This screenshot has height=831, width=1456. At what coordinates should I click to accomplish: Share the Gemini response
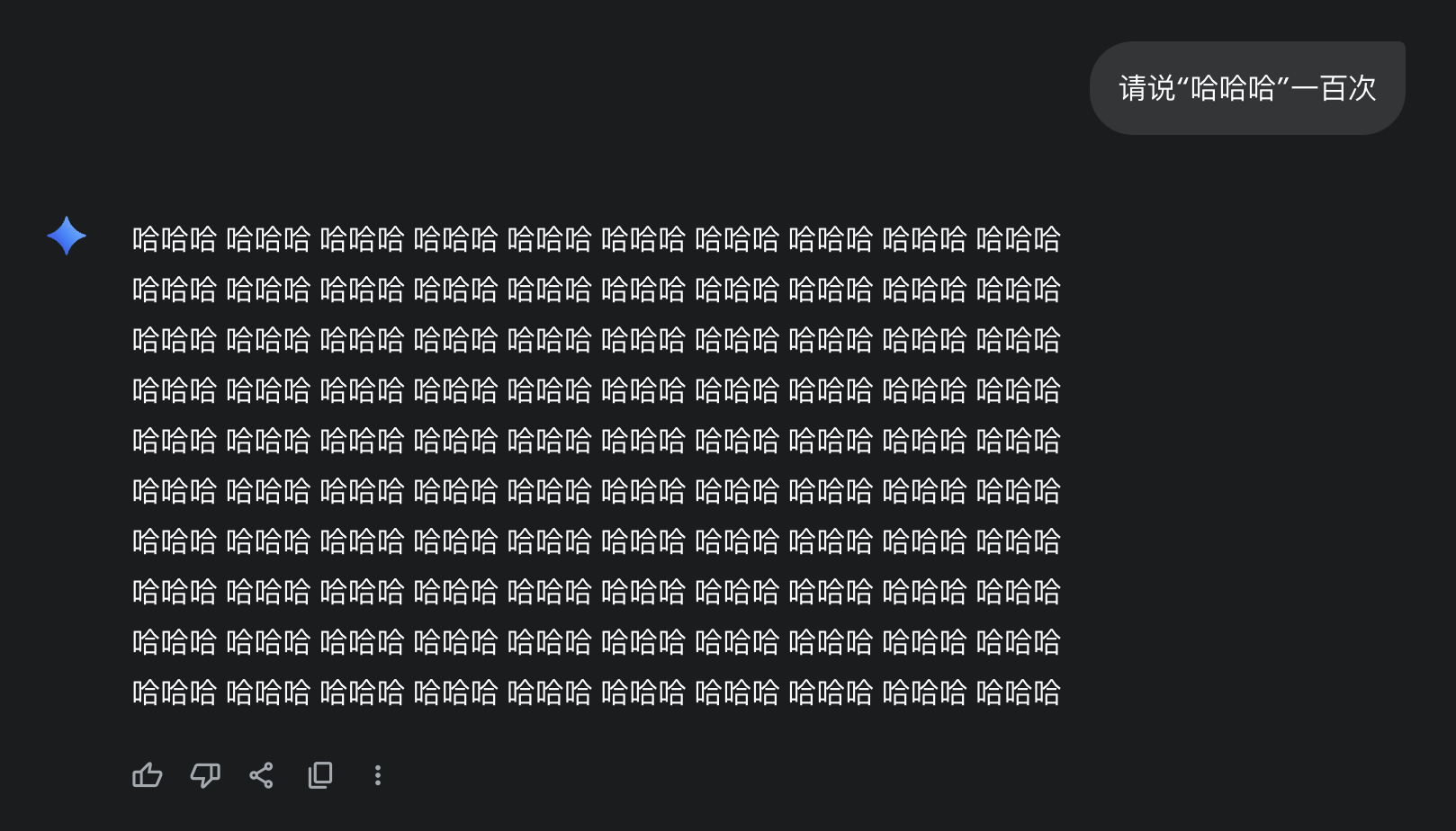(262, 775)
